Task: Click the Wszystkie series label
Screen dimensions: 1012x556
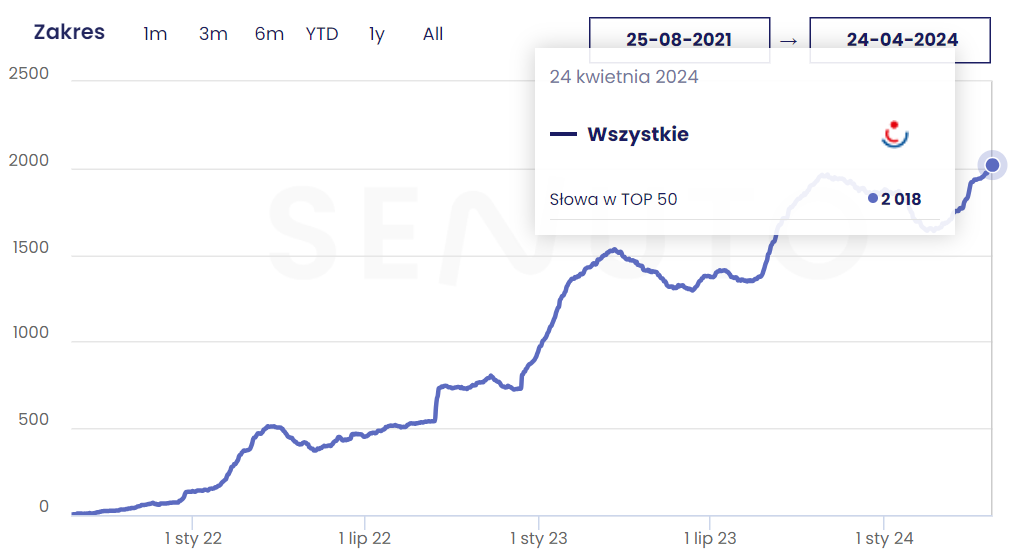Action: click(x=638, y=135)
